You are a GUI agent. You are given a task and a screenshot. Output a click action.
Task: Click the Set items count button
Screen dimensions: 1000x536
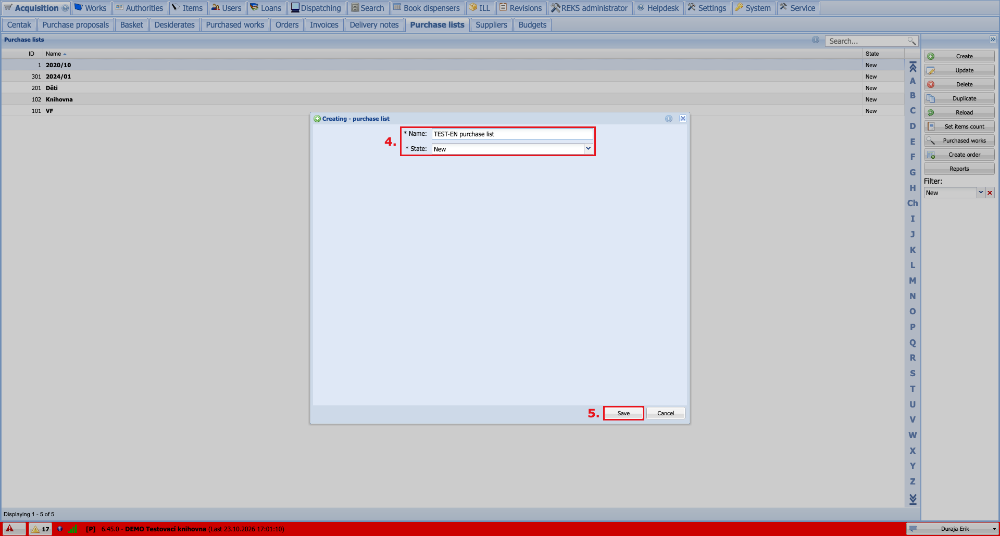pyautogui.click(x=959, y=126)
